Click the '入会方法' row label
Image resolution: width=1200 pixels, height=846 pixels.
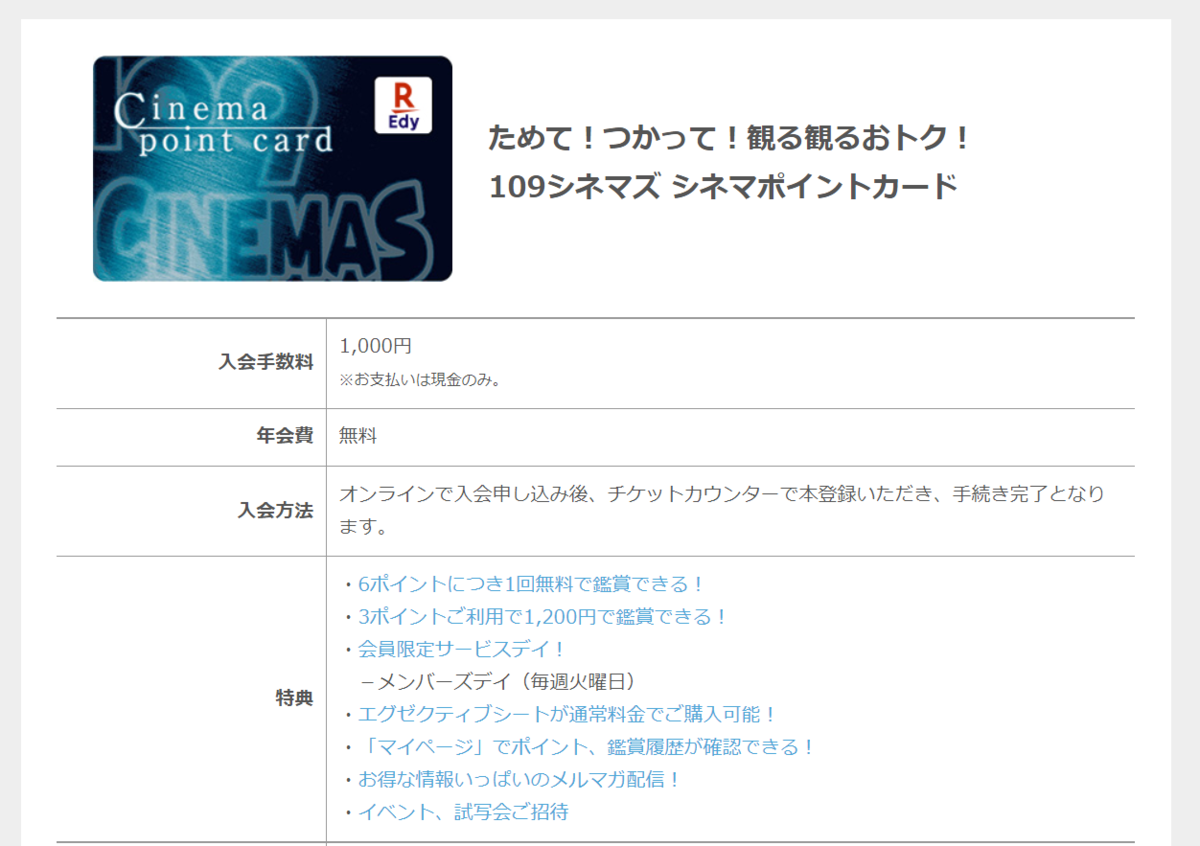click(x=275, y=511)
